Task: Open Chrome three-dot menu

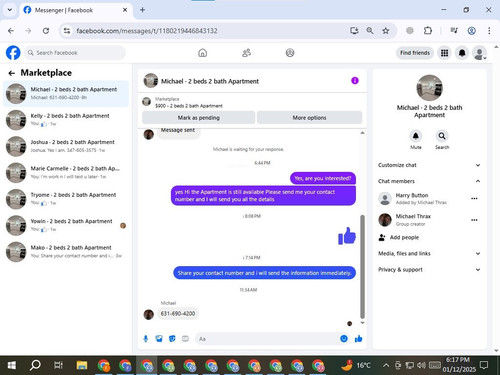Action: 489,31
